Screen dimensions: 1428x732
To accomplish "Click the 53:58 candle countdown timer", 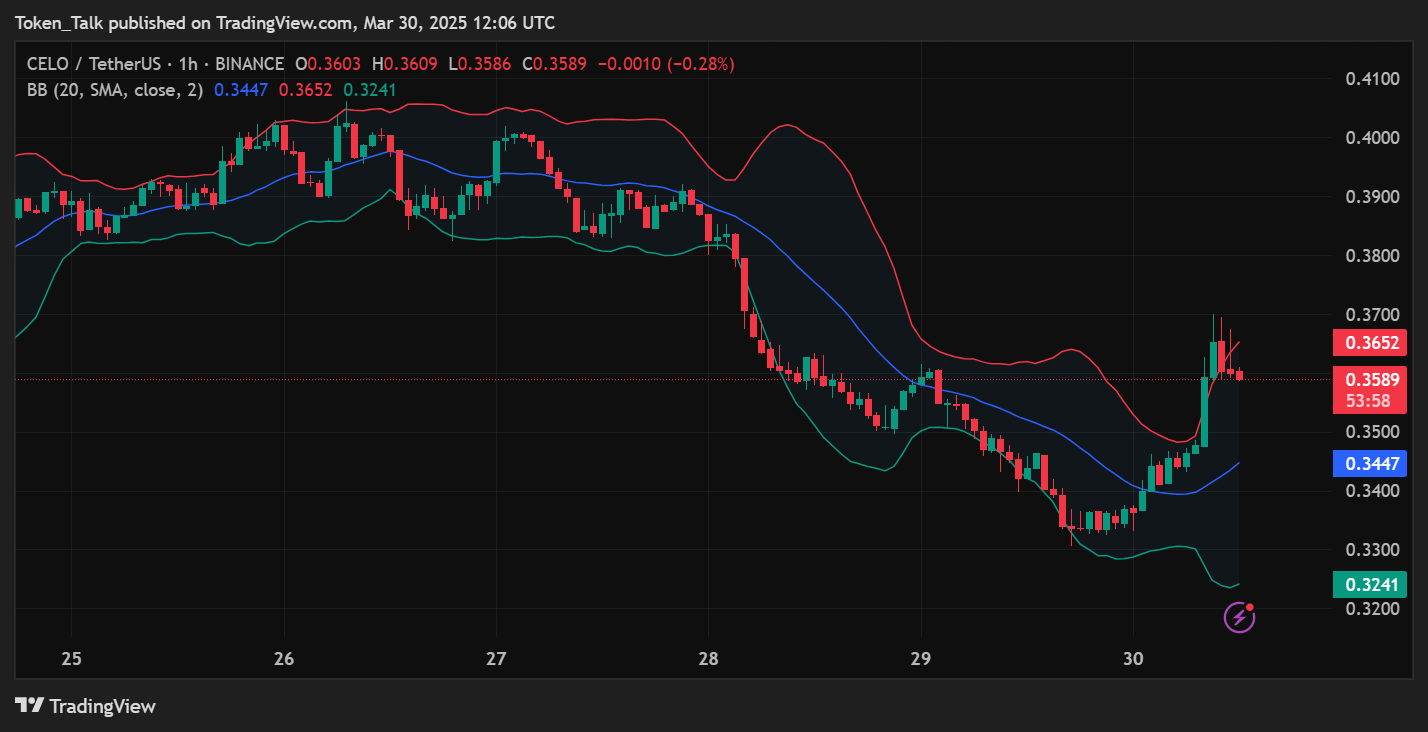I will (1370, 401).
